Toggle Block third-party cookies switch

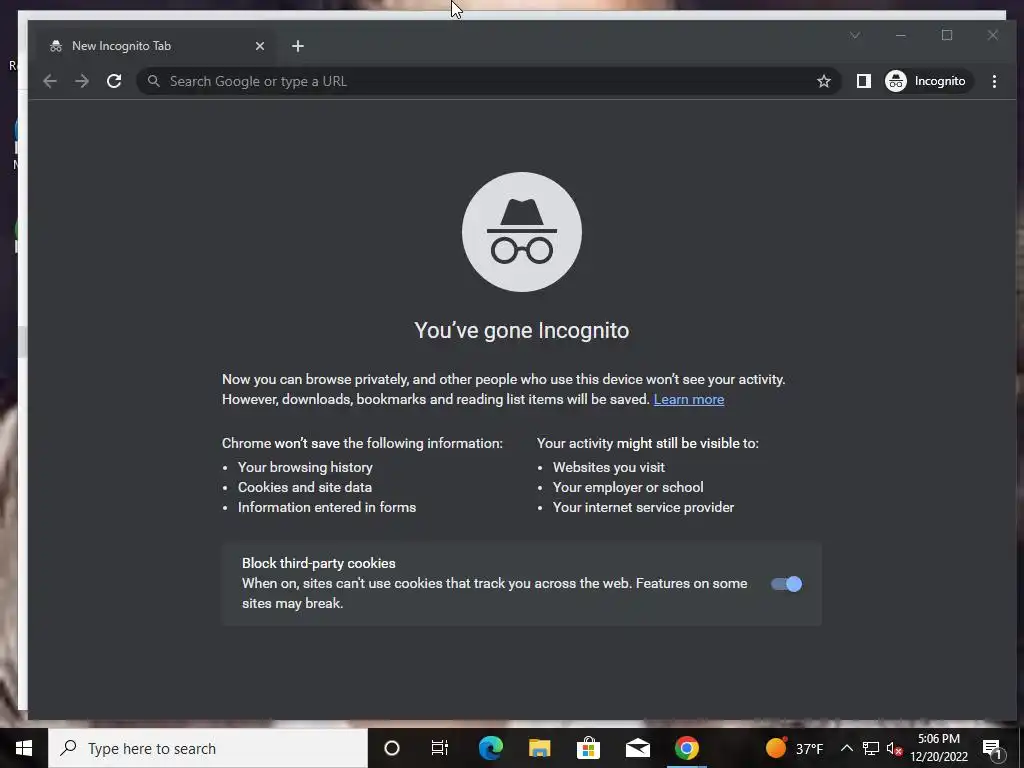click(786, 584)
